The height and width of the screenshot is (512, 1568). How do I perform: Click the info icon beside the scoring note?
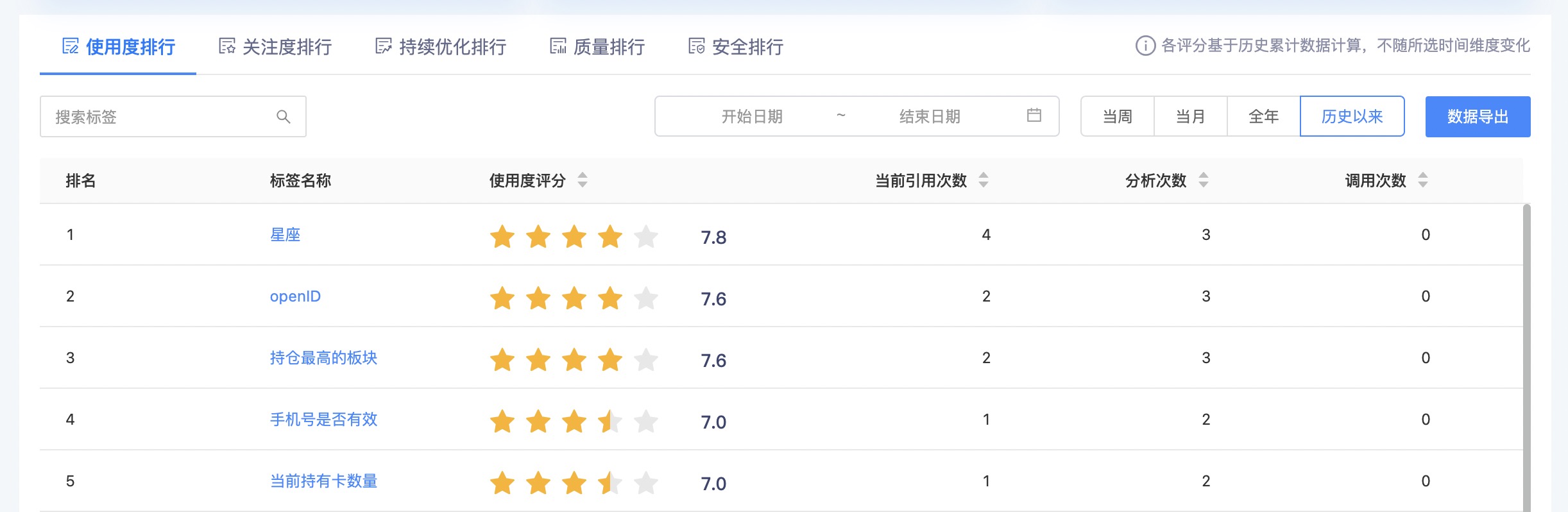(x=1145, y=46)
